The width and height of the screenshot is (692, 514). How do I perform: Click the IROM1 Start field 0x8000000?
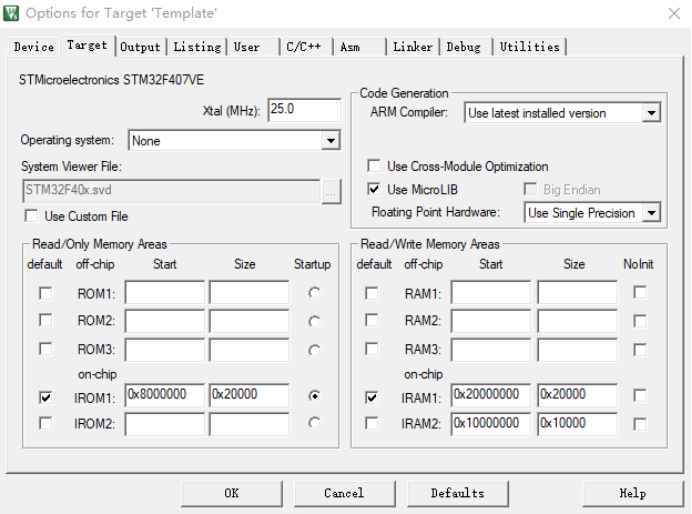[x=165, y=395]
